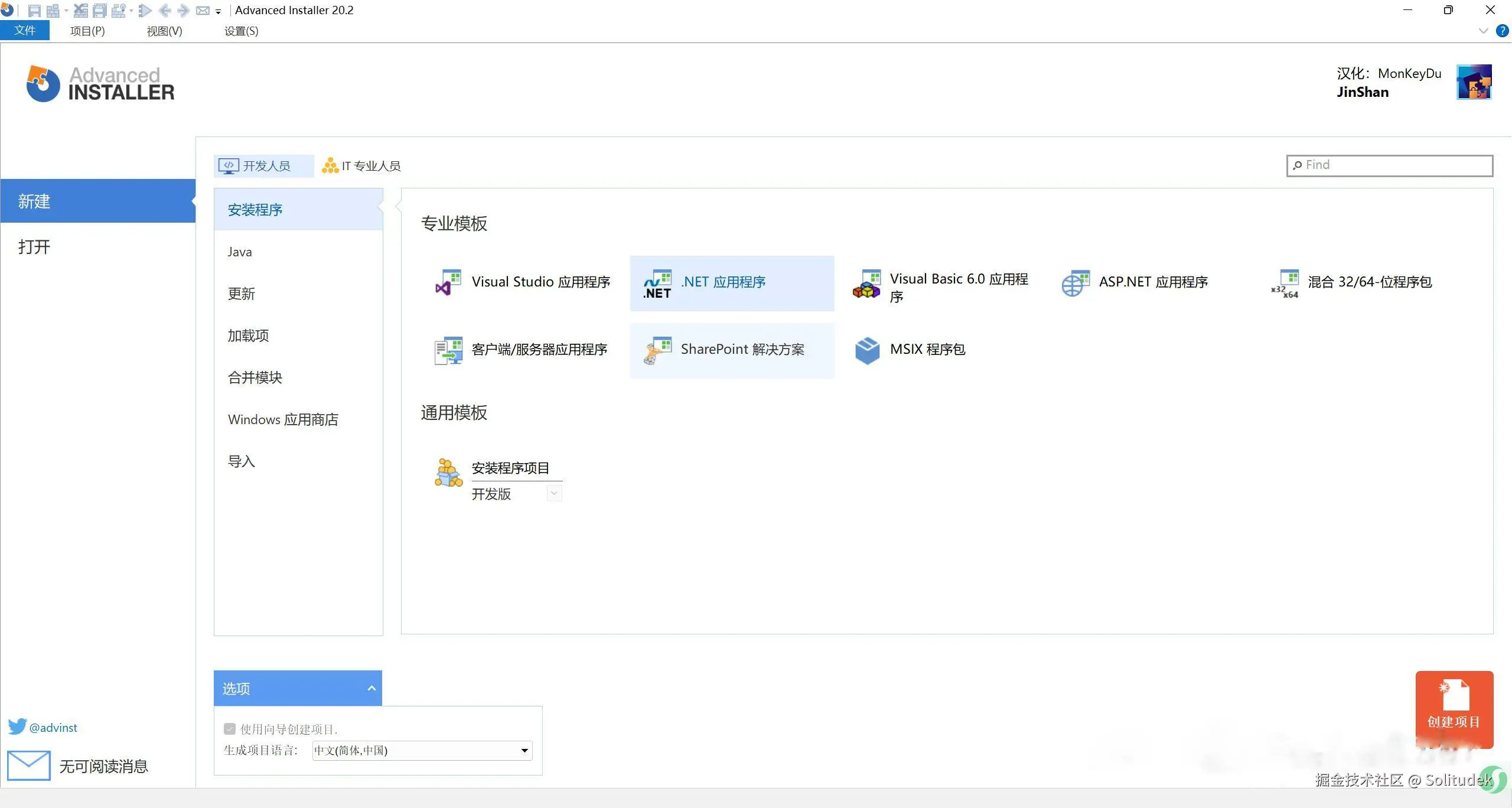Viewport: 1512px width, 808px height.
Task: Click the Back arrow in the toolbar
Action: (x=165, y=11)
